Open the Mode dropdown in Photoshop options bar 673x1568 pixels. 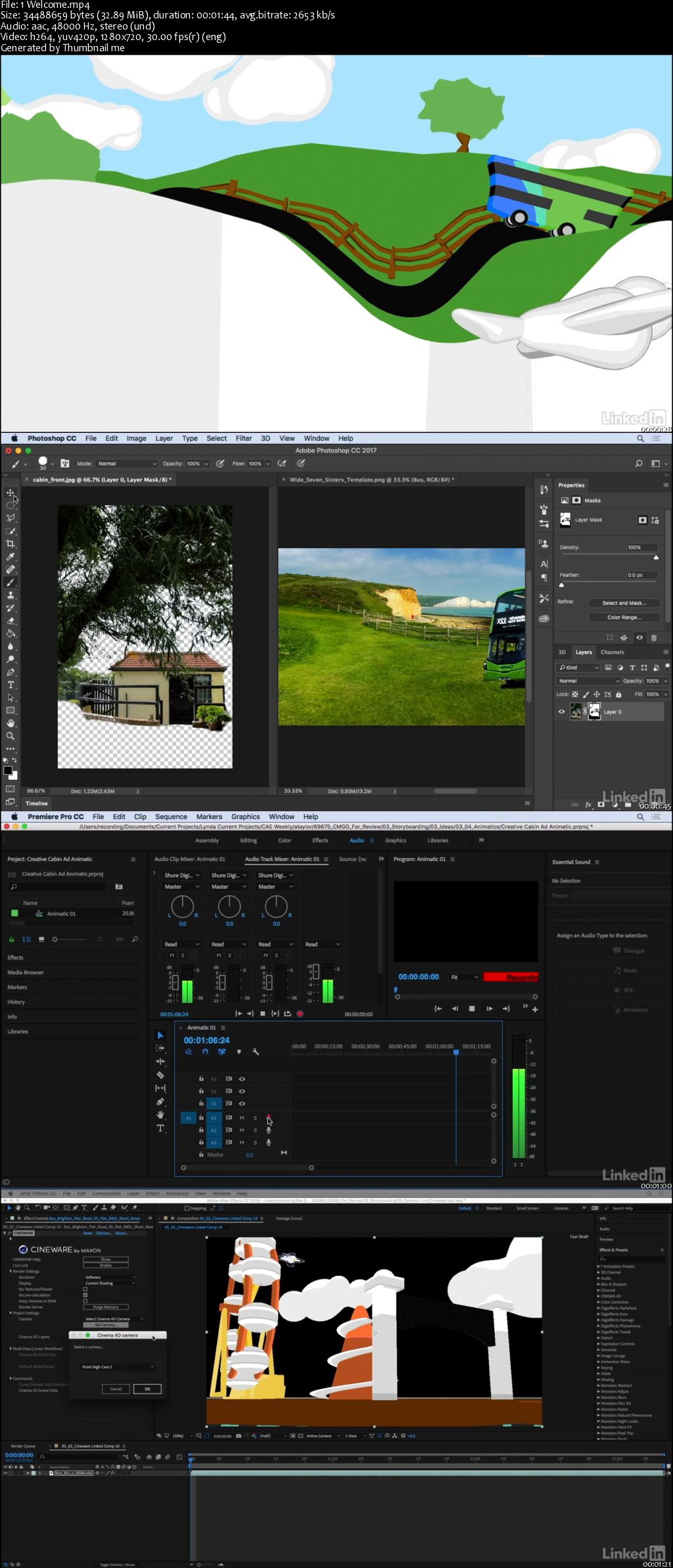pyautogui.click(x=127, y=463)
